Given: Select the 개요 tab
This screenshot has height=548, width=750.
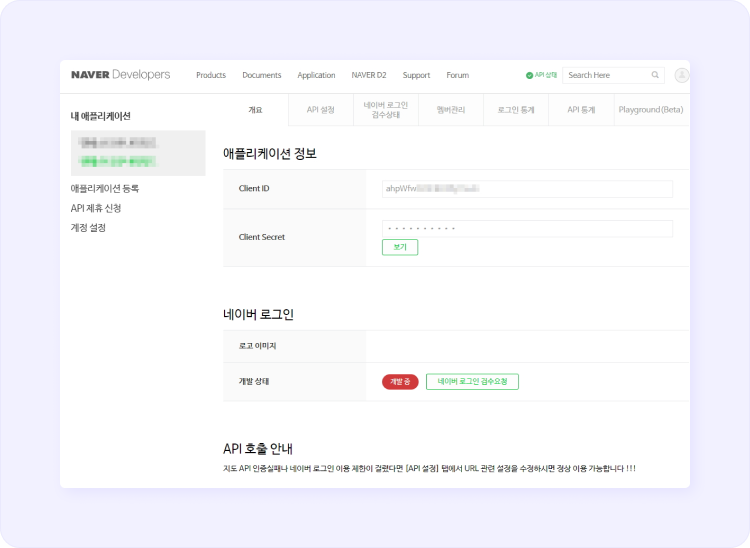Looking at the screenshot, I should [x=255, y=110].
